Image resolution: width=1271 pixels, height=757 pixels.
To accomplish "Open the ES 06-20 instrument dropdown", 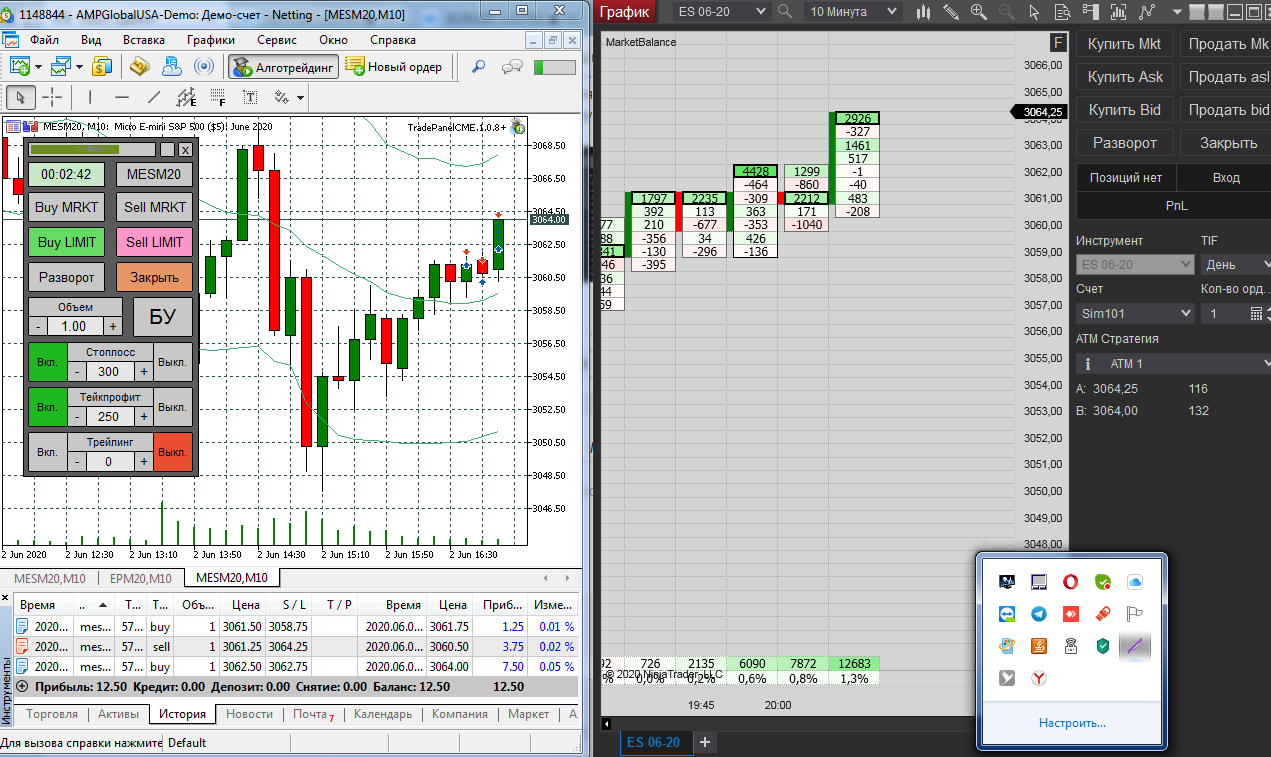I will (x=721, y=11).
